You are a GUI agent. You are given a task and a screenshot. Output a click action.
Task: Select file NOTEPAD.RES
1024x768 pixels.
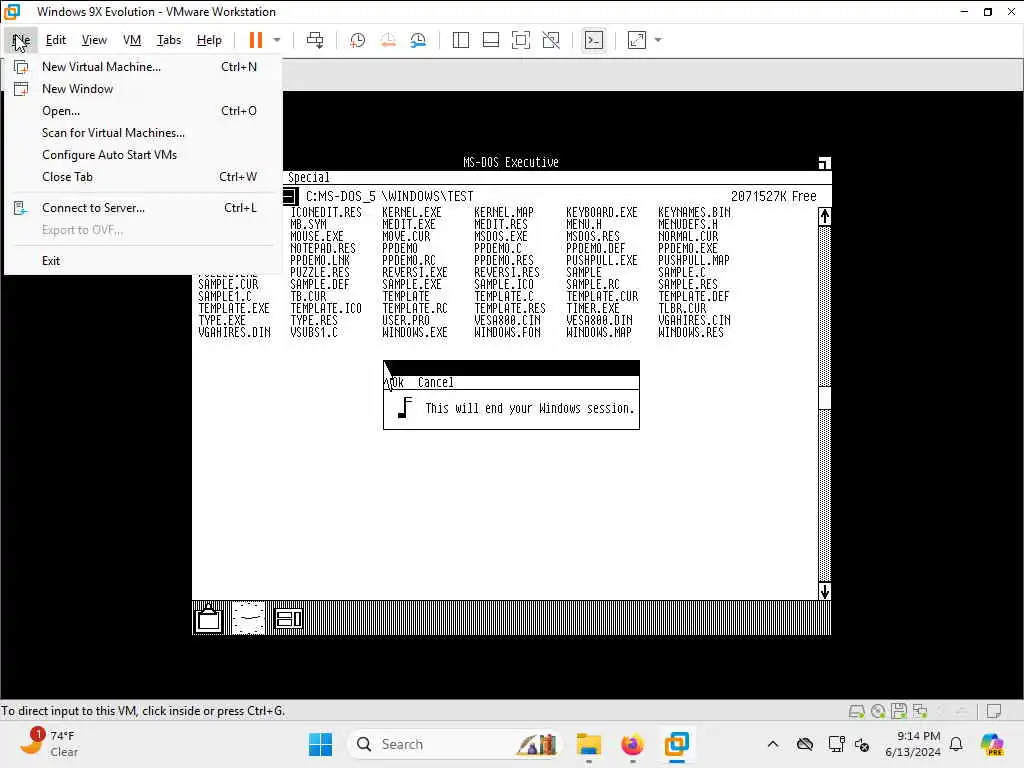click(x=323, y=248)
